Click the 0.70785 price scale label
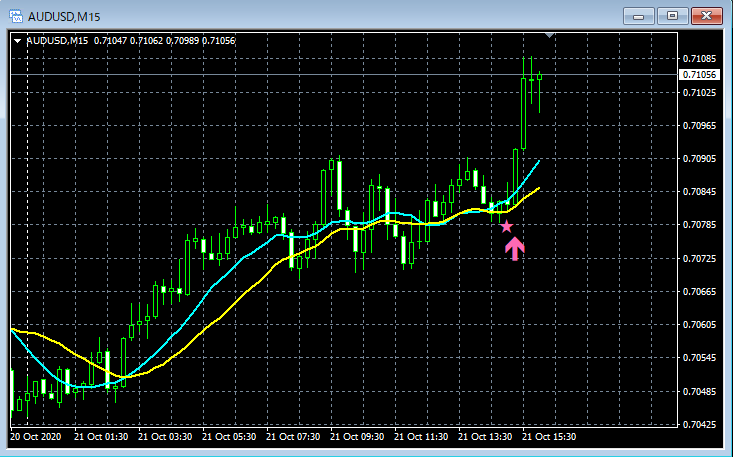Viewport: 733px width, 457px height. 699,225
